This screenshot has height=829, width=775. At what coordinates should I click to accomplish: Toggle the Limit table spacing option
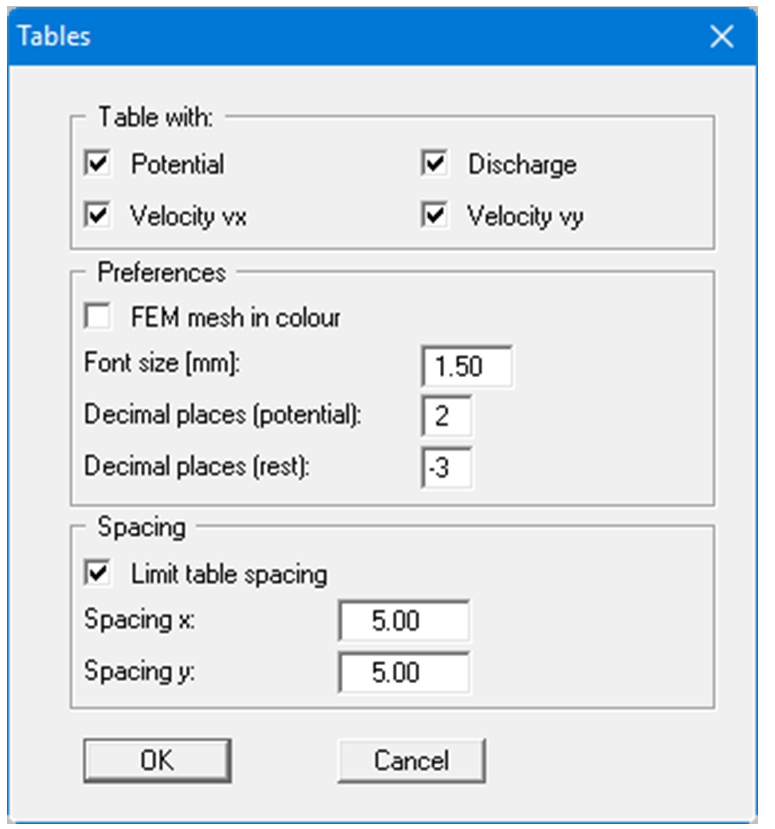pyautogui.click(x=97, y=573)
